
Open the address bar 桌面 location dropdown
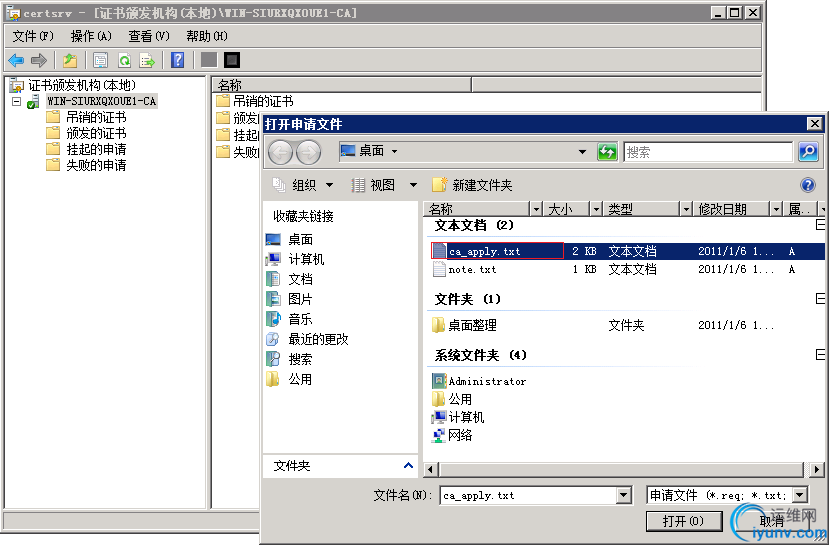click(x=582, y=152)
